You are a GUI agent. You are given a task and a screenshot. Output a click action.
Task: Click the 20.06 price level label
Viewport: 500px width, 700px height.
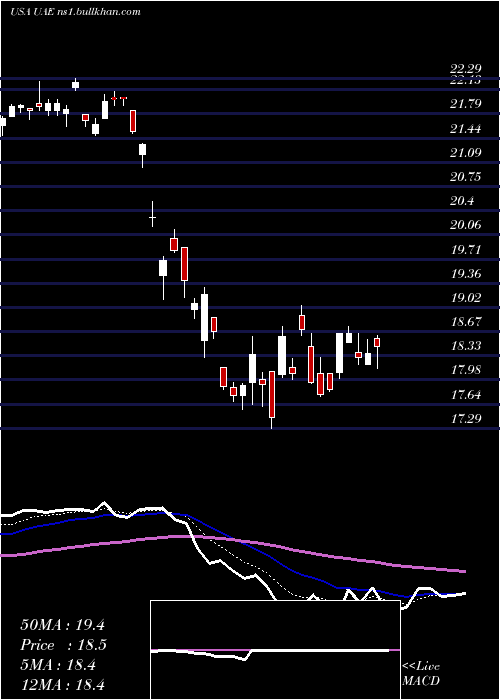[466, 225]
